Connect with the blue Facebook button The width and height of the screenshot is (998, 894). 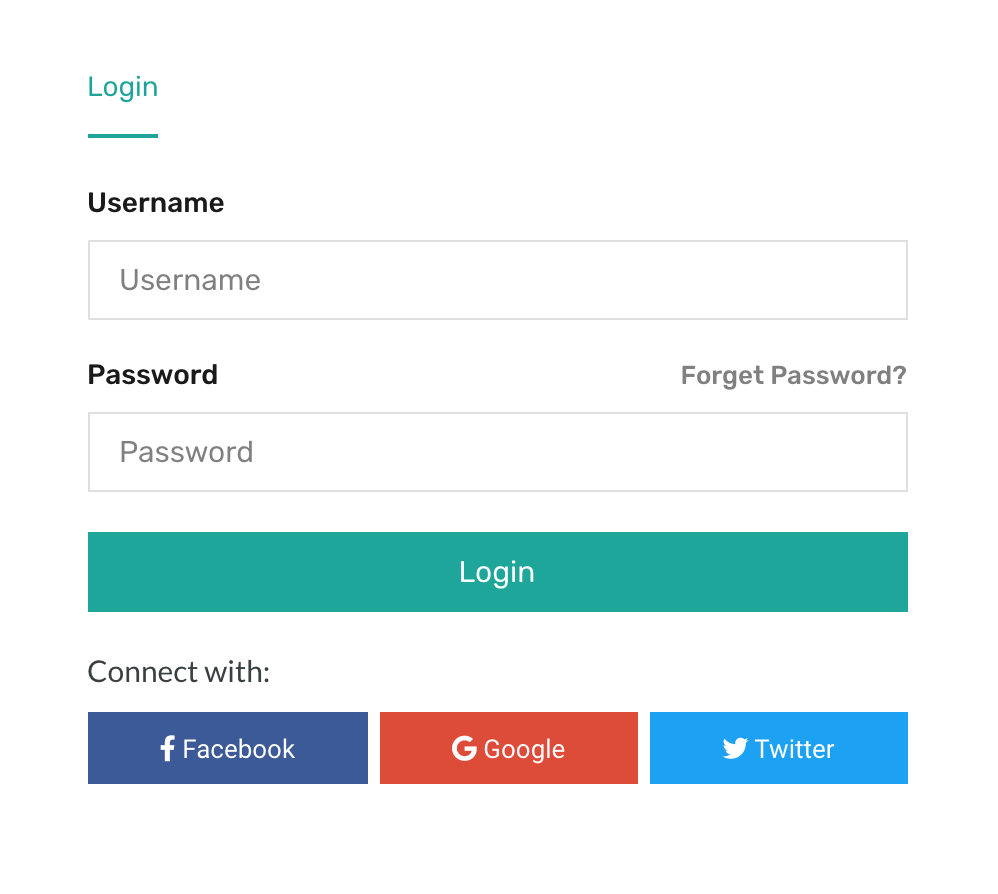(x=228, y=748)
